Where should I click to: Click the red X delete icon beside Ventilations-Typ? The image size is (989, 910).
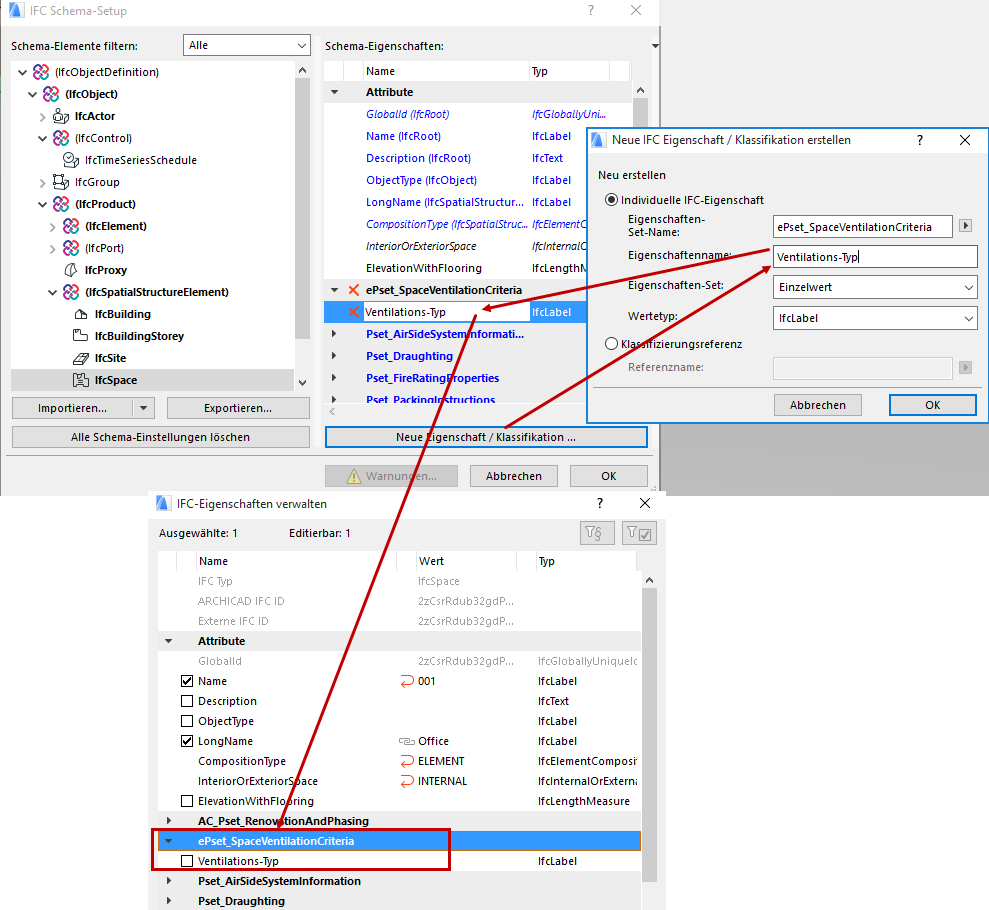pyautogui.click(x=354, y=312)
